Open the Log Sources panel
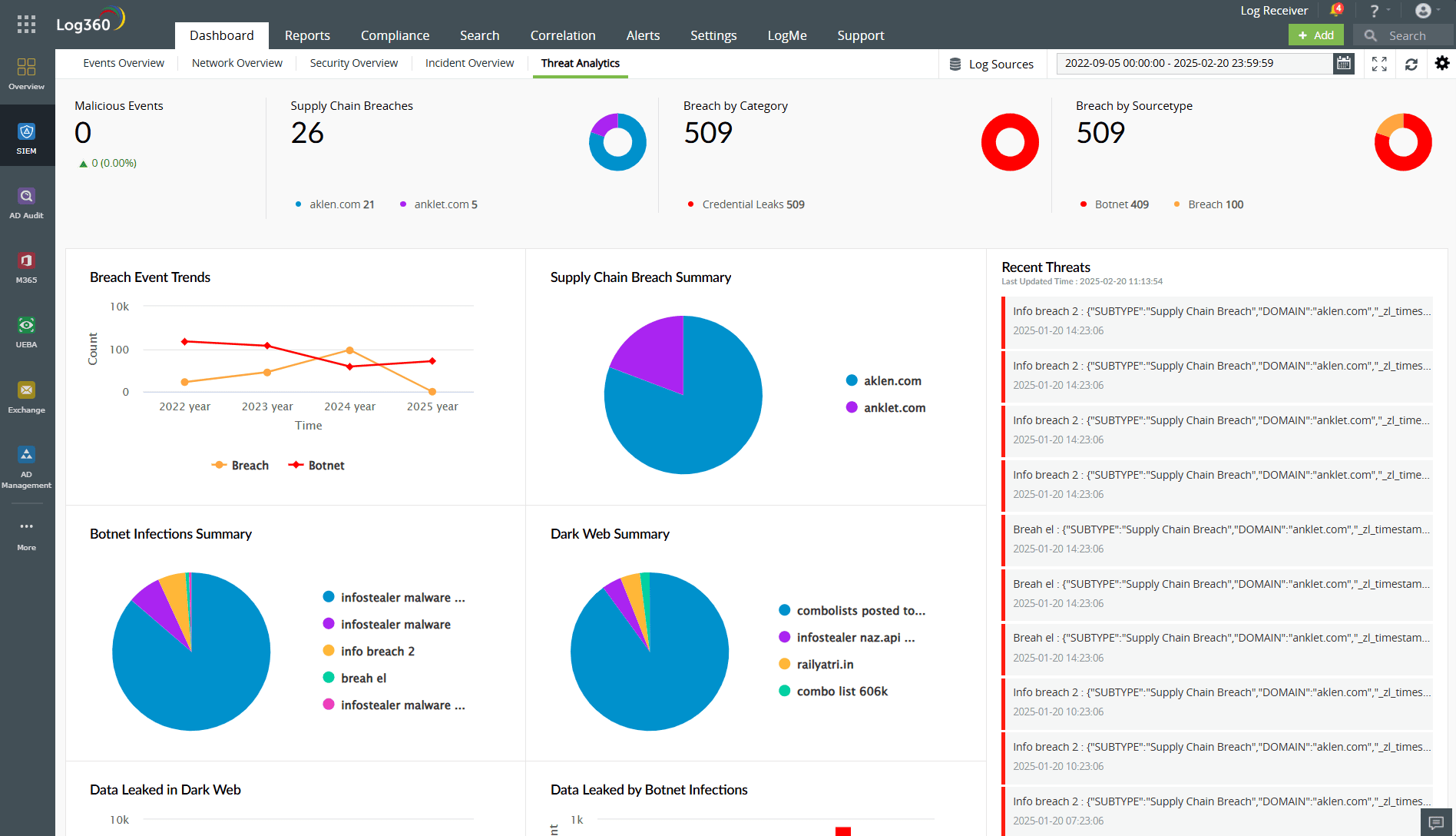Screen dimensions: 1456x836 [x=992, y=64]
